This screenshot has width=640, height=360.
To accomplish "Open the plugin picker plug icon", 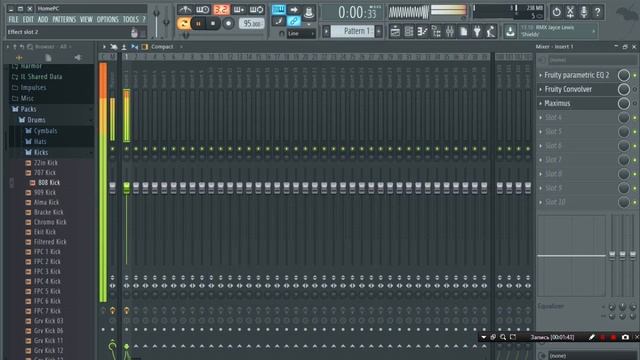I will (x=477, y=31).
